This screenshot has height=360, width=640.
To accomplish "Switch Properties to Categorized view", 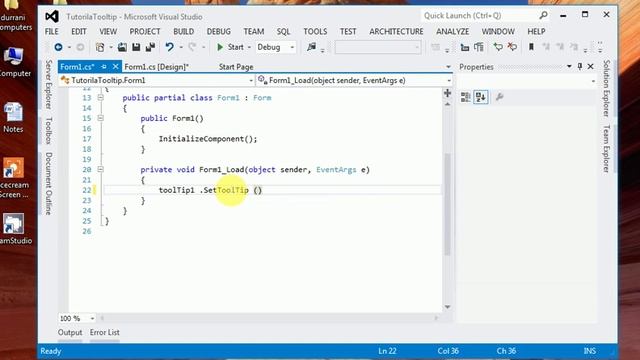I will [x=466, y=97].
